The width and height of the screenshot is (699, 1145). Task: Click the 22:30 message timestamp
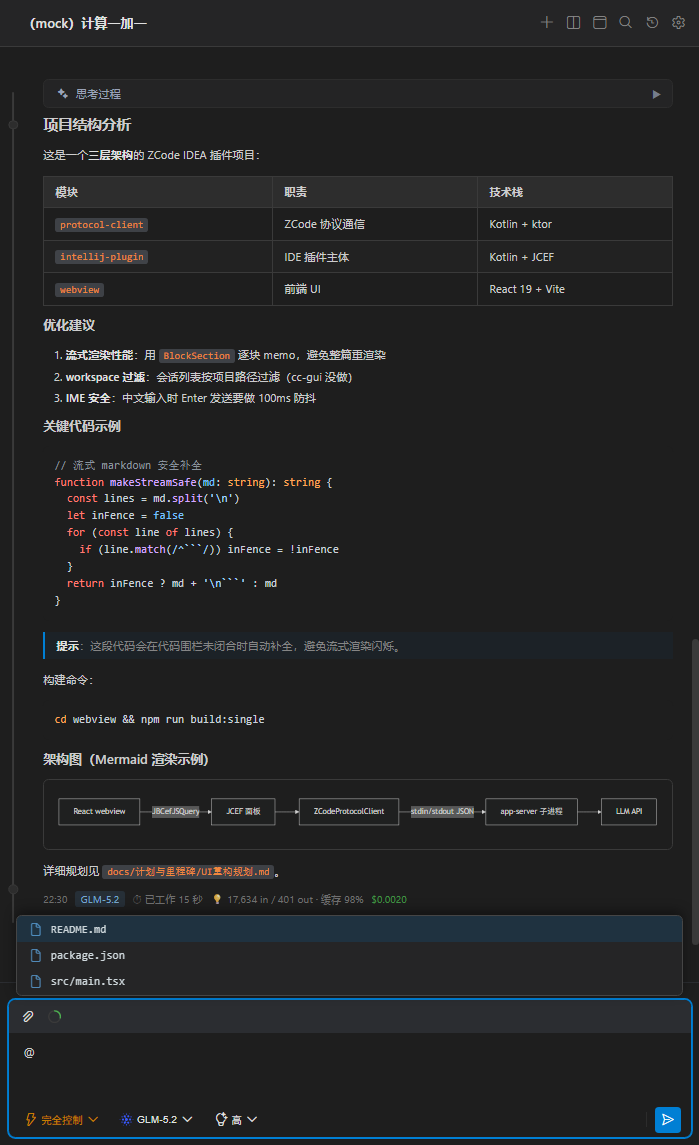click(x=55, y=900)
